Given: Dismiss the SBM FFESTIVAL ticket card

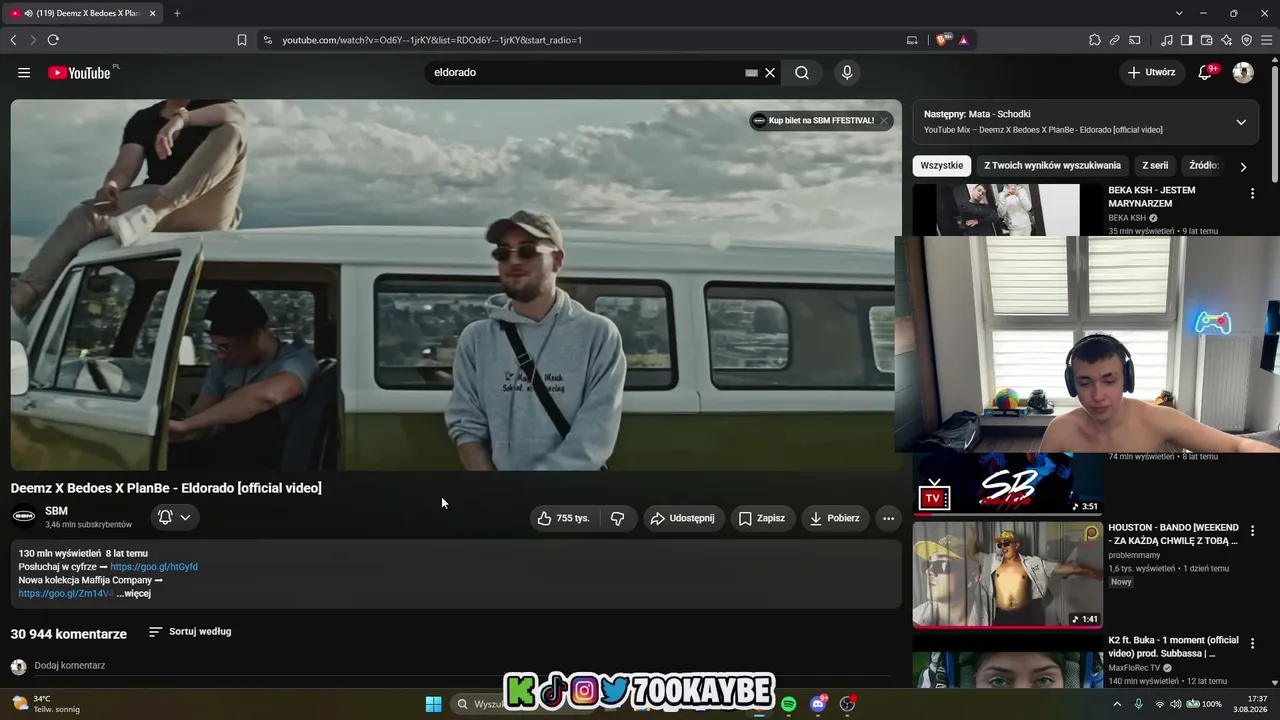Looking at the screenshot, I should click(884, 121).
